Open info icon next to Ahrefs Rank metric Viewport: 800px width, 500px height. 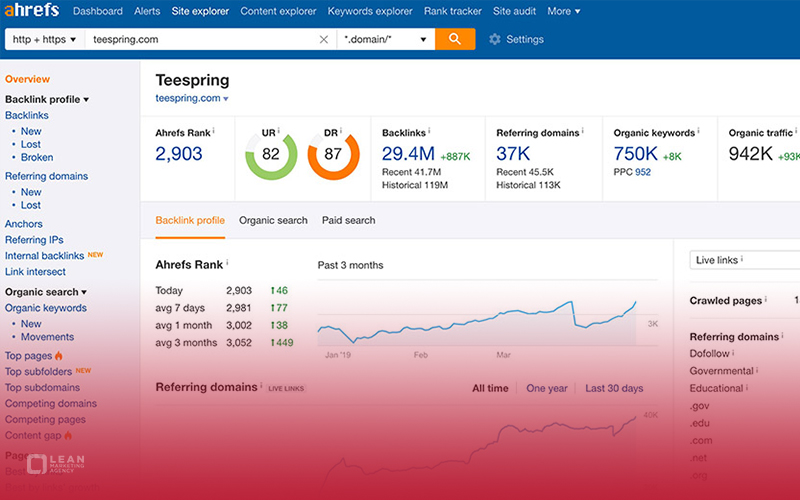tap(214, 131)
